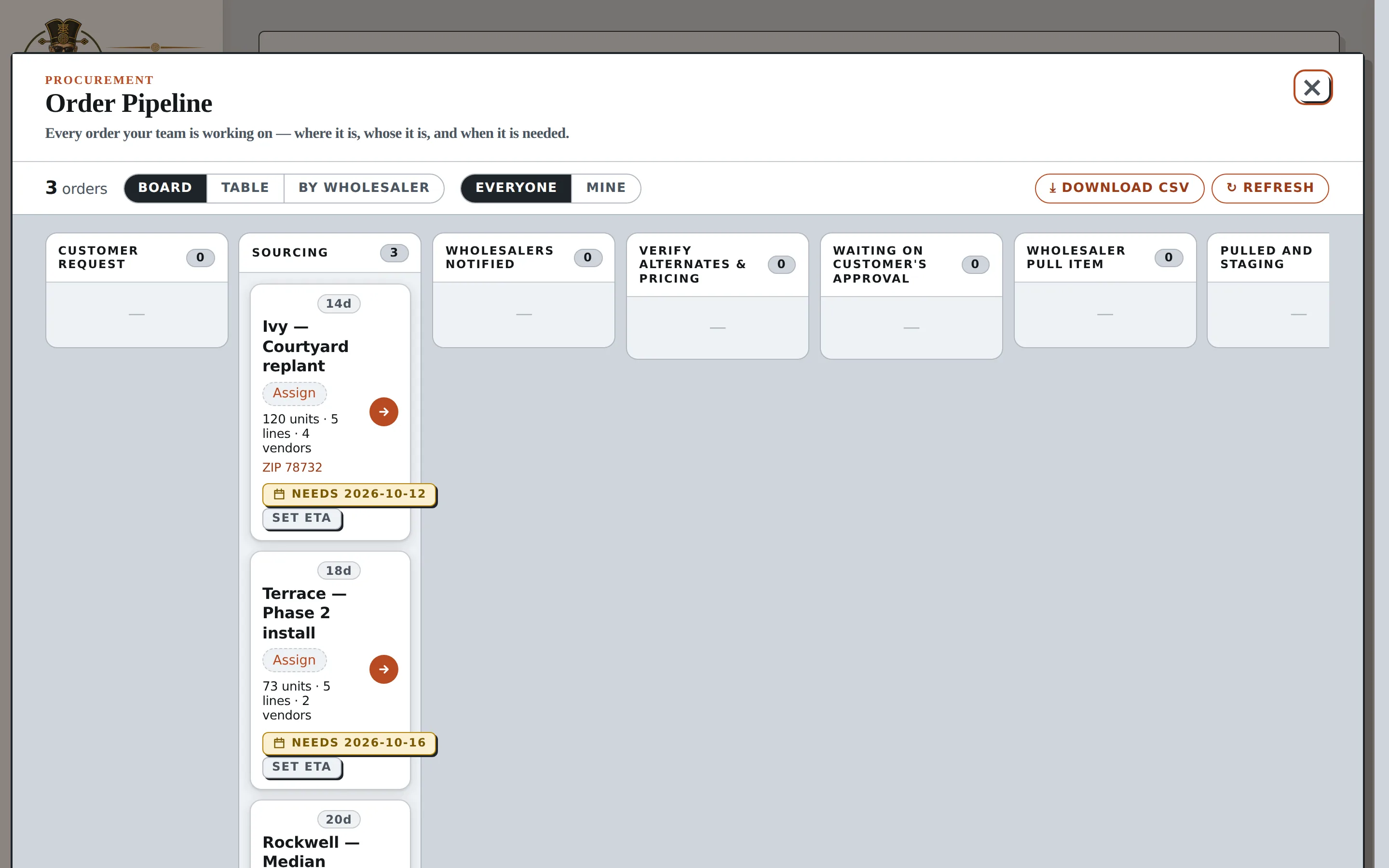Set ETA for Terrace Phase 2 install

click(302, 767)
